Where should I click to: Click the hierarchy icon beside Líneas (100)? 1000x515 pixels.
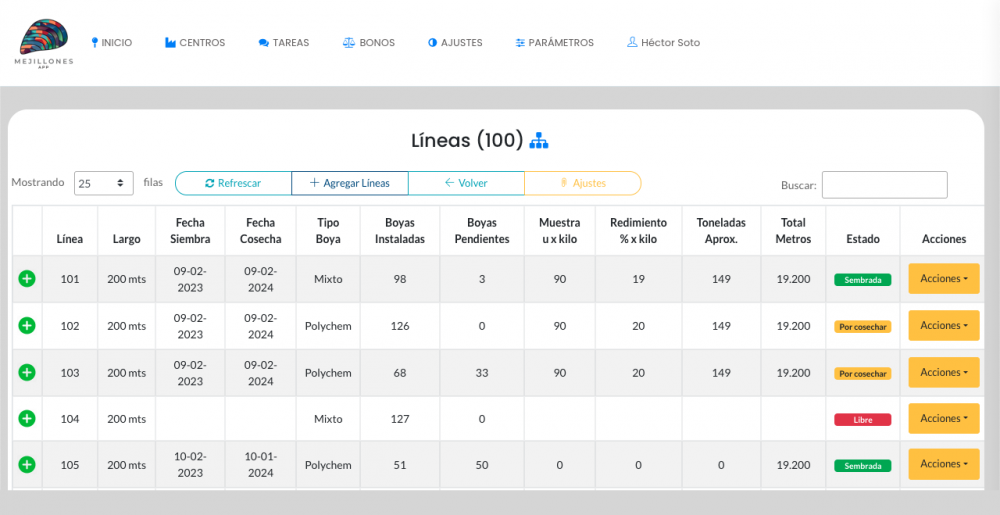pos(539,140)
